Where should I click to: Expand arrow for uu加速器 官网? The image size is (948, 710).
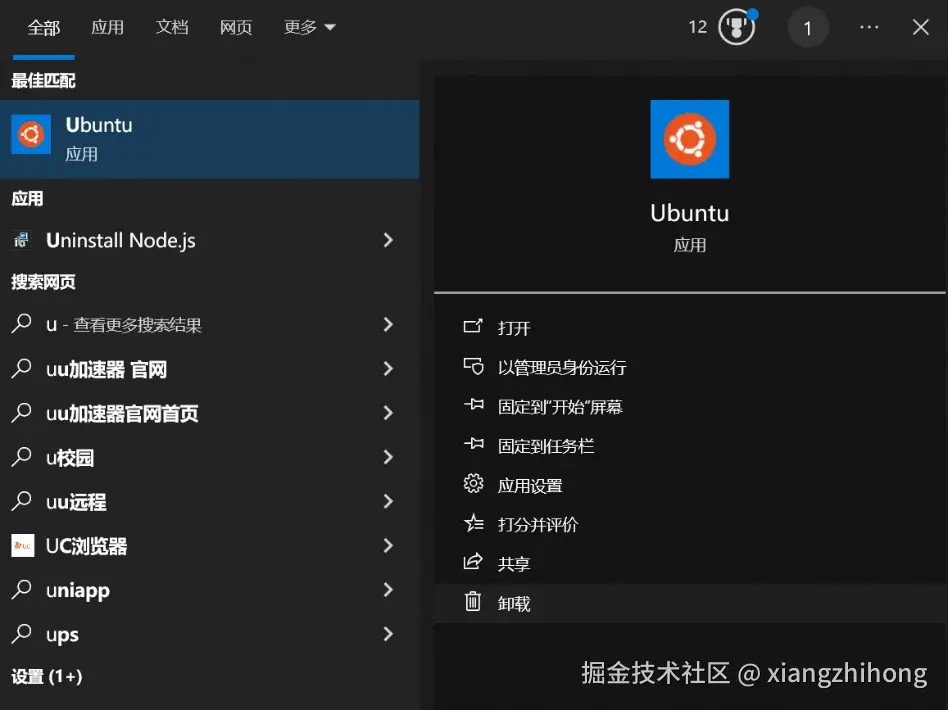pyautogui.click(x=388, y=368)
